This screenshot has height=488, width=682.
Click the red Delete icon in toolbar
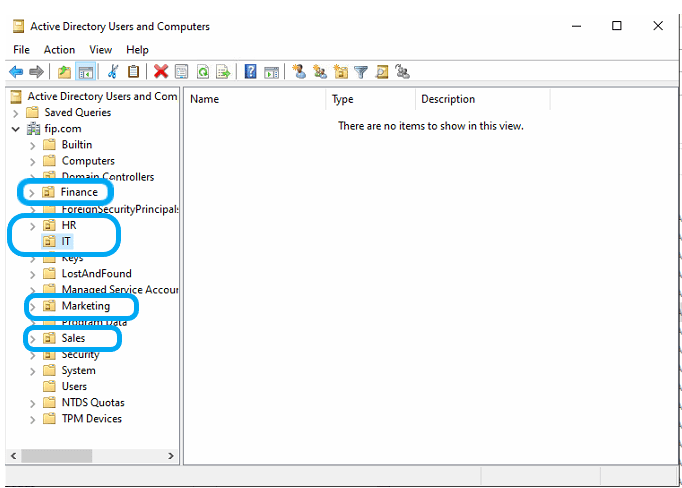point(160,72)
